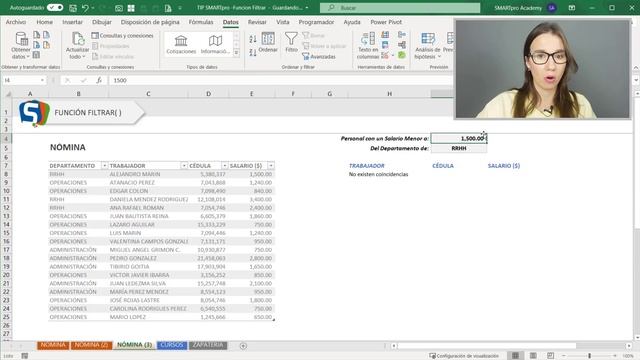
Task: Click the Quitar duplicados icon
Action: [x=385, y=45]
